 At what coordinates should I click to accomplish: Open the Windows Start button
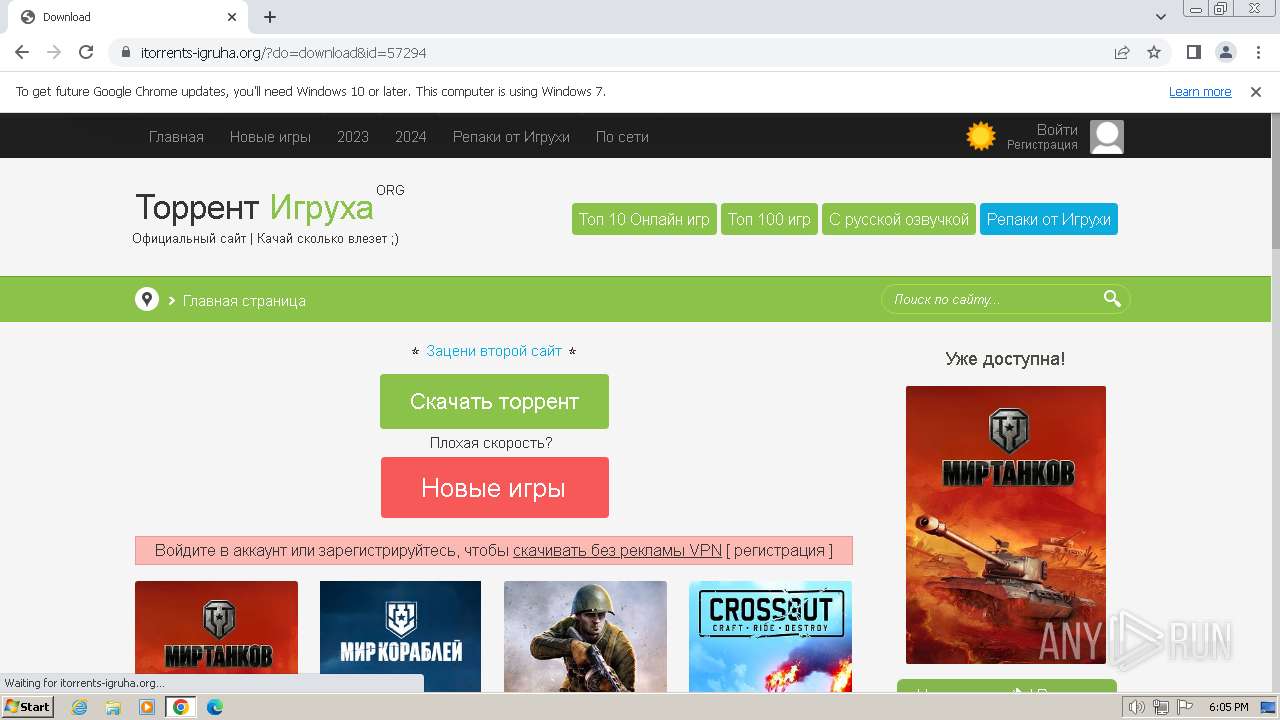pyautogui.click(x=27, y=707)
